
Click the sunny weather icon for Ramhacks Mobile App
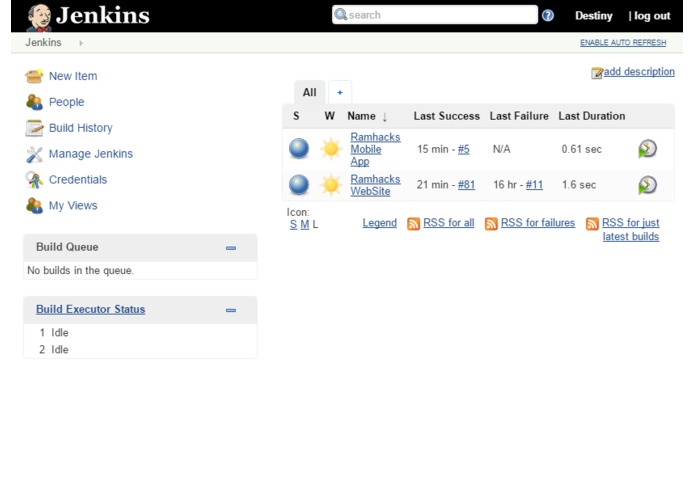331,149
